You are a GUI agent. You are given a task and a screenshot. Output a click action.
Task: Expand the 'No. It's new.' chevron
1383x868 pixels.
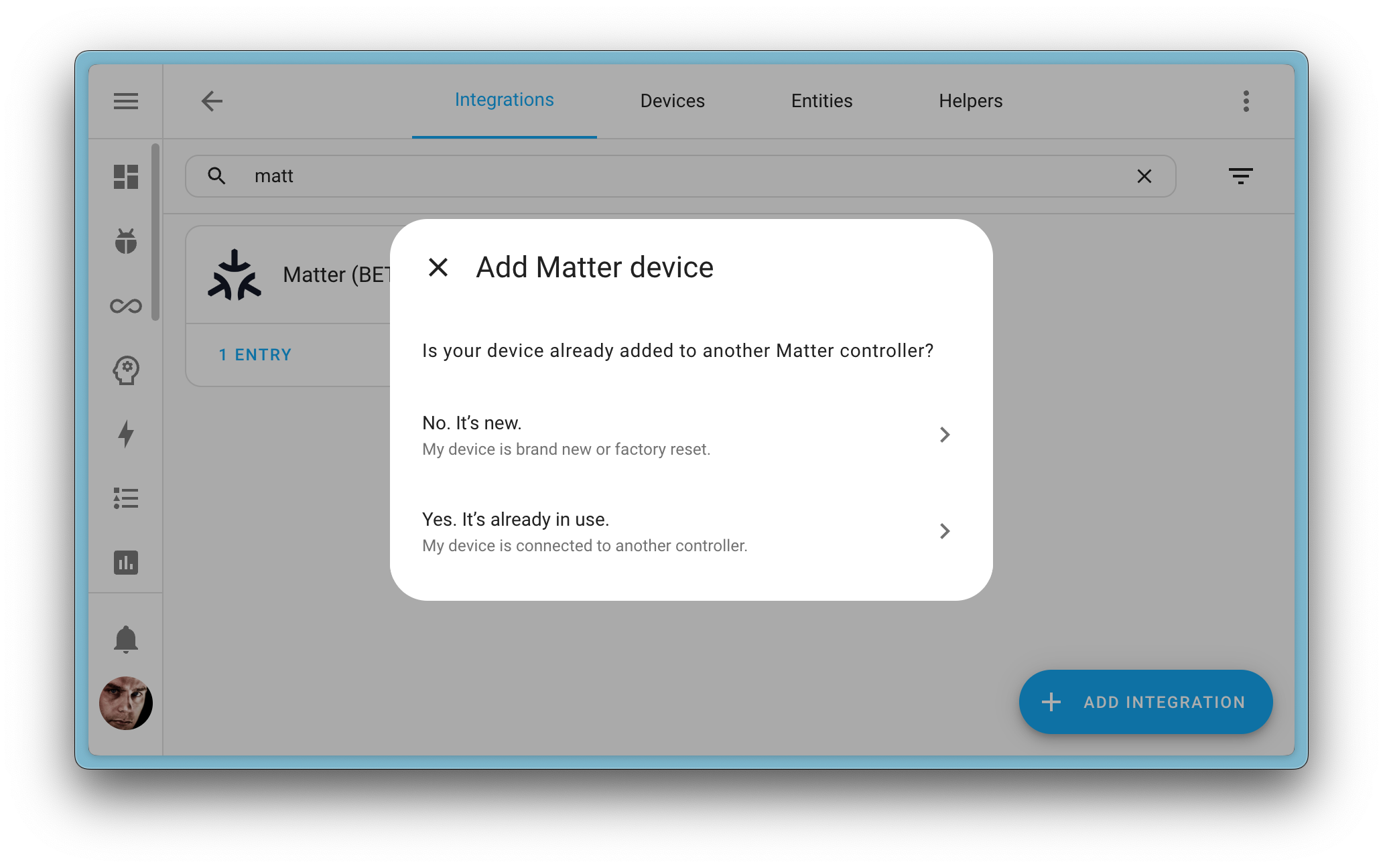tap(945, 435)
